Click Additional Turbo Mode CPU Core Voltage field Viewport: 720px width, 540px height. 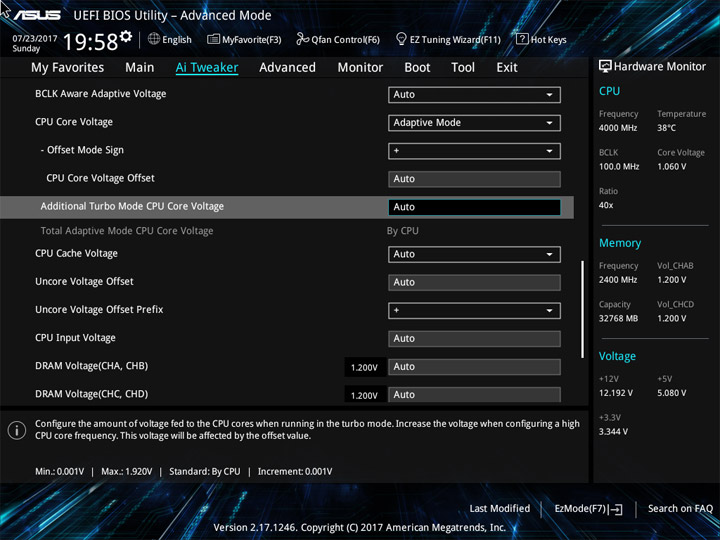(474, 207)
